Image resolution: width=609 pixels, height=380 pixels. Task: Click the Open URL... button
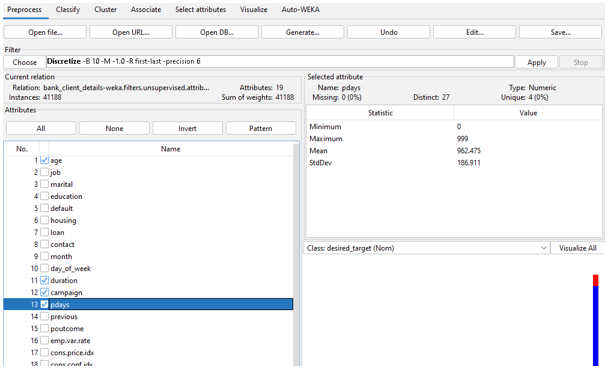point(131,32)
